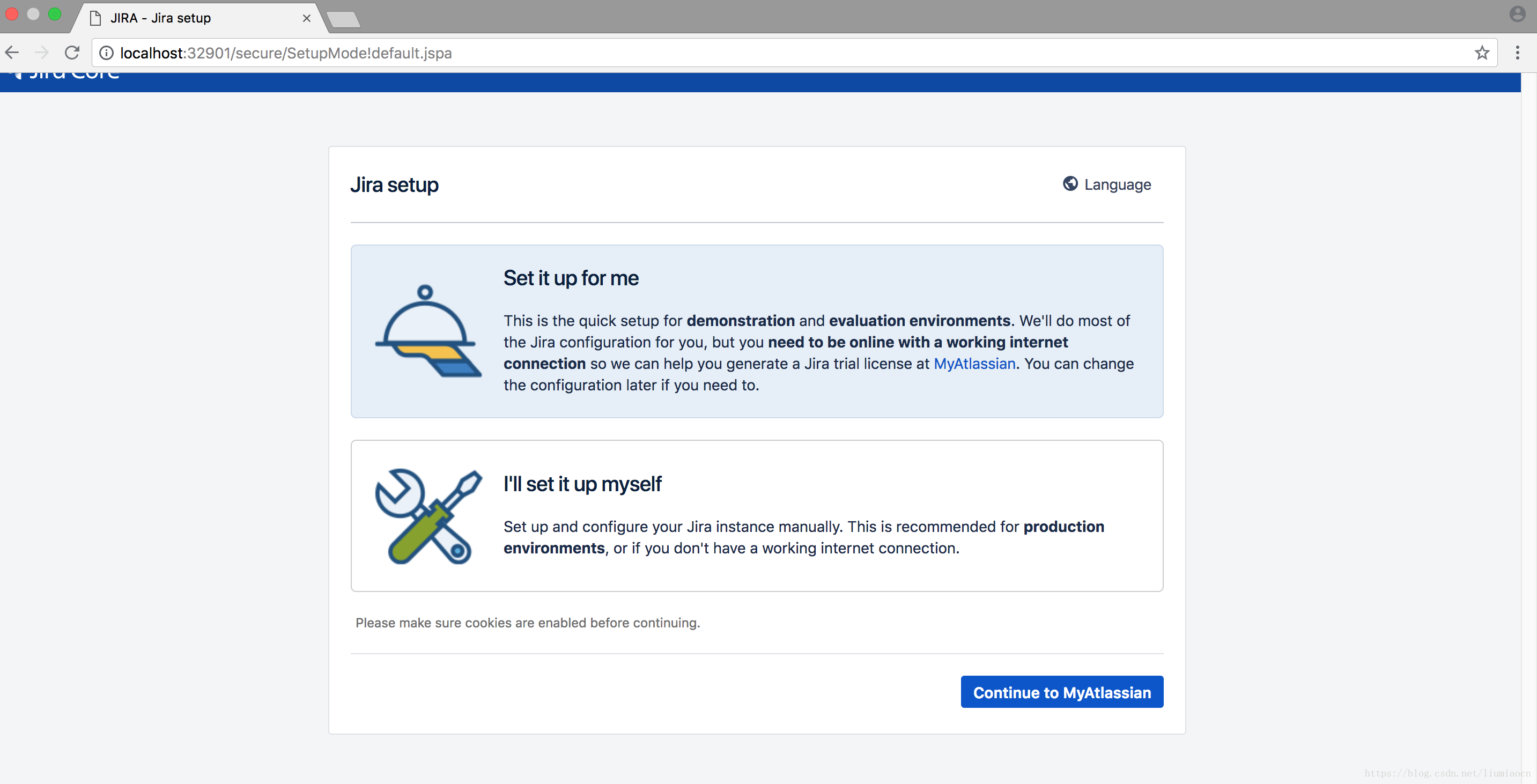Click the globe icon next to Language
This screenshot has height=784, width=1537.
tap(1070, 184)
